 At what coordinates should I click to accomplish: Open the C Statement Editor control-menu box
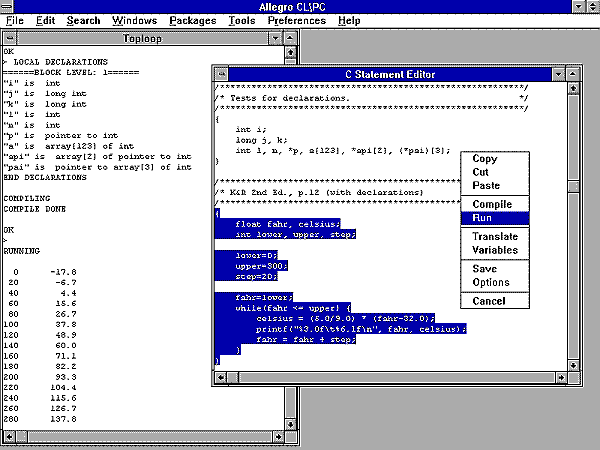point(221,75)
